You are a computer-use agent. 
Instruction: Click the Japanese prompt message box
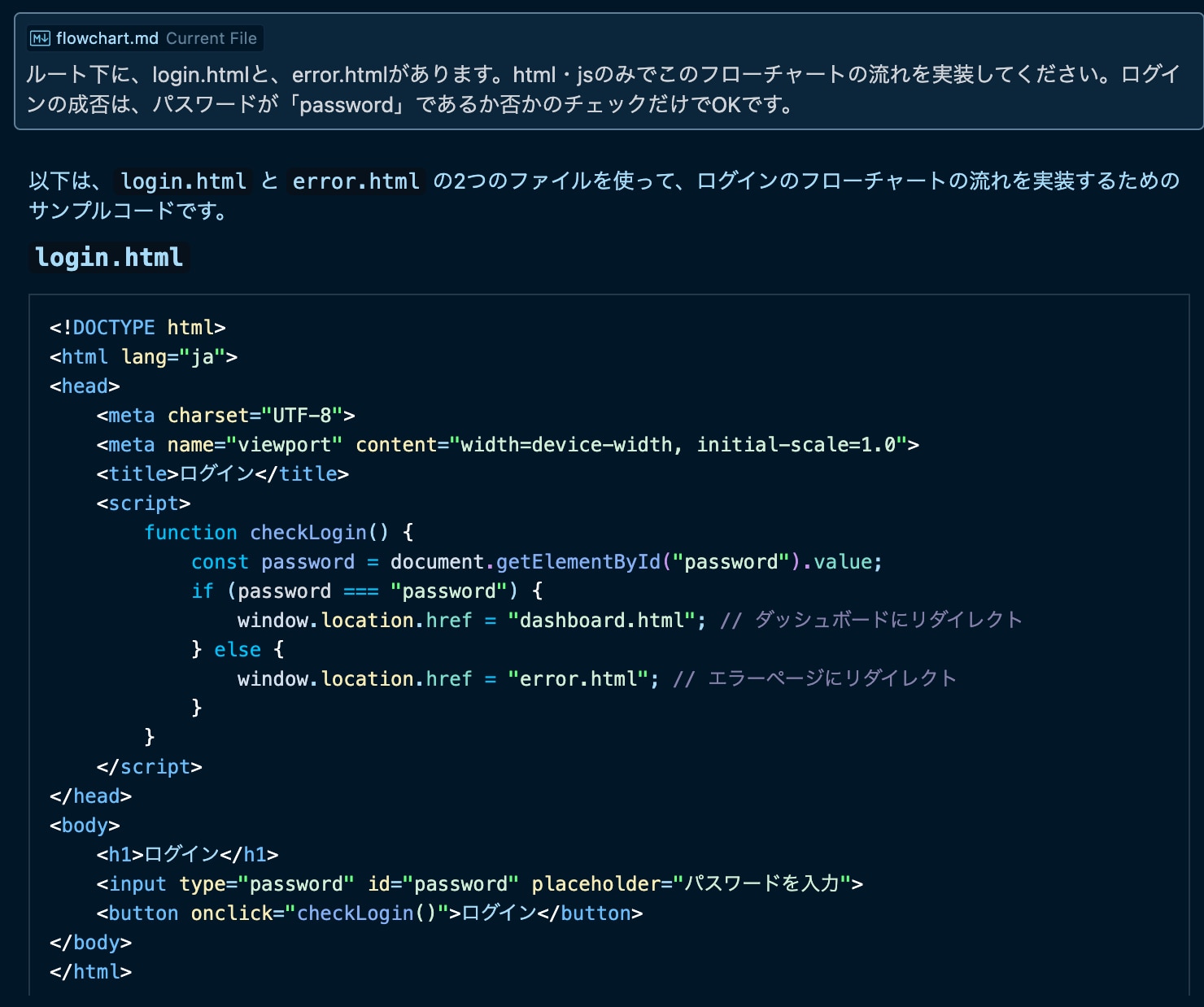tap(609, 72)
